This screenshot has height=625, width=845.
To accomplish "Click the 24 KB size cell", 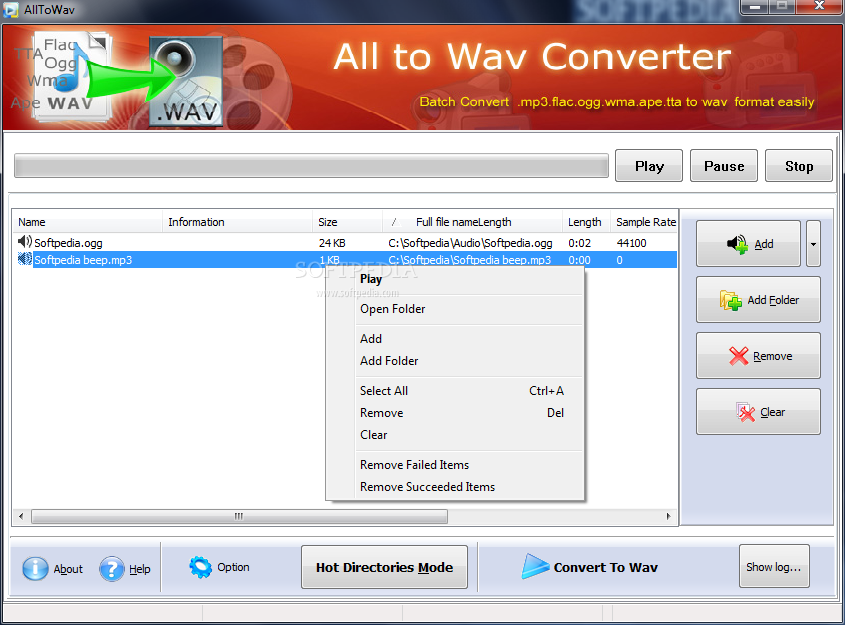I will 332,243.
